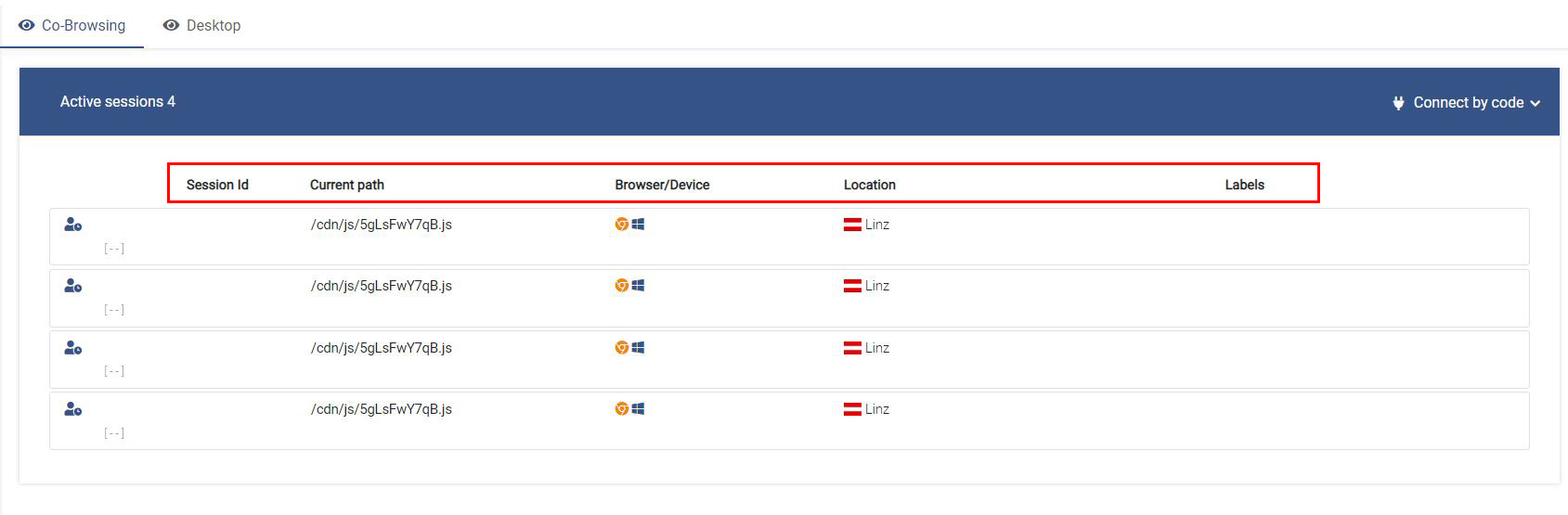Click the Current path column header

click(x=347, y=185)
